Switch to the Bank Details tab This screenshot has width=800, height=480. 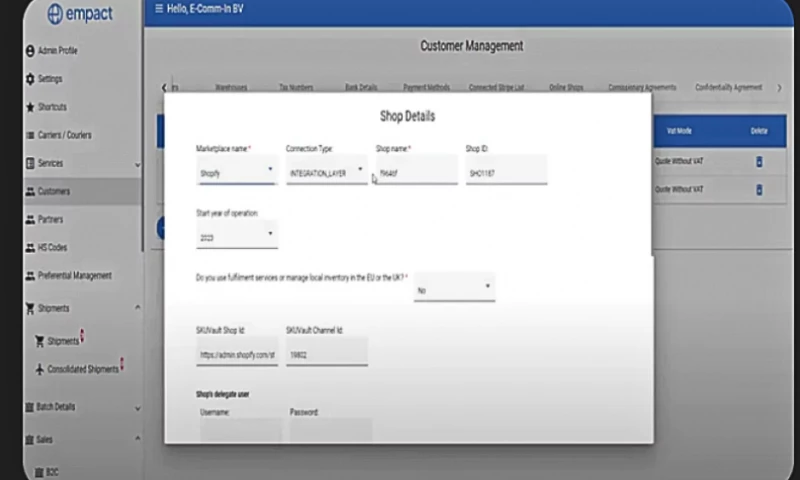(361, 87)
